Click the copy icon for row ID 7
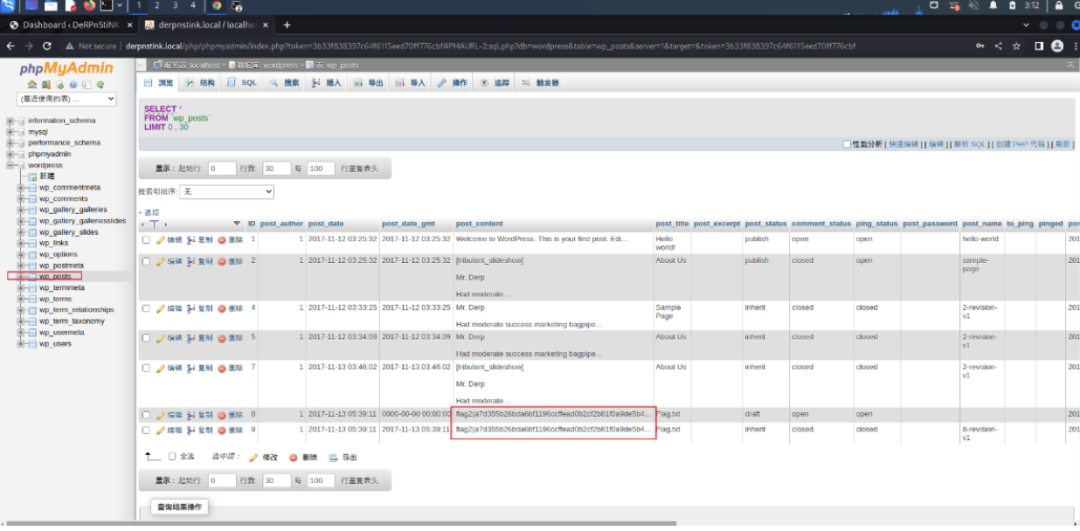The width and height of the screenshot is (1080, 531). 191,368
